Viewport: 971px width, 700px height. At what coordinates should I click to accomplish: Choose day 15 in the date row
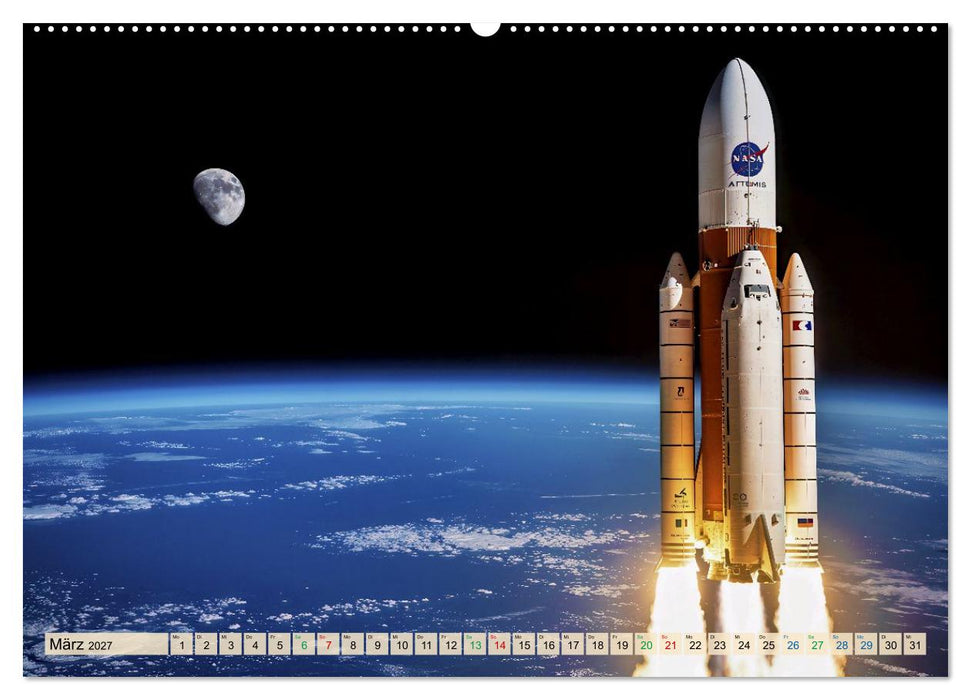pyautogui.click(x=524, y=644)
